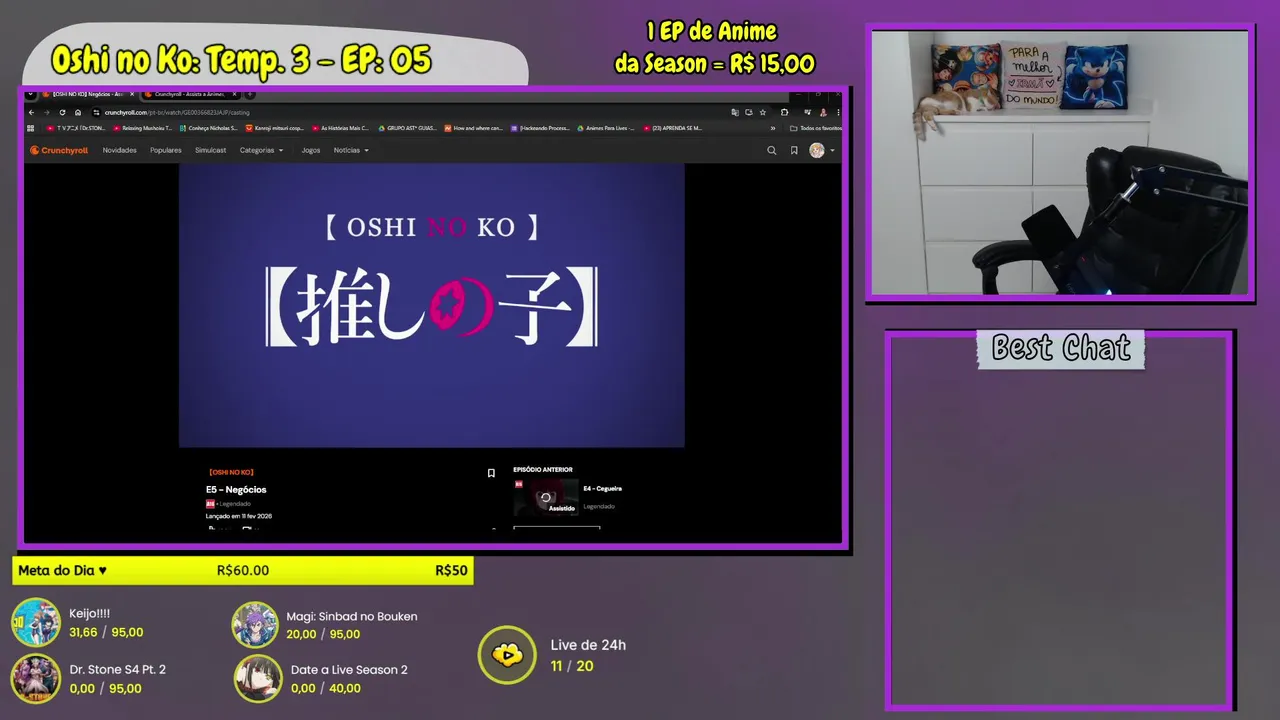Reload the page with the refresh icon
The height and width of the screenshot is (720, 1280).
[62, 112]
